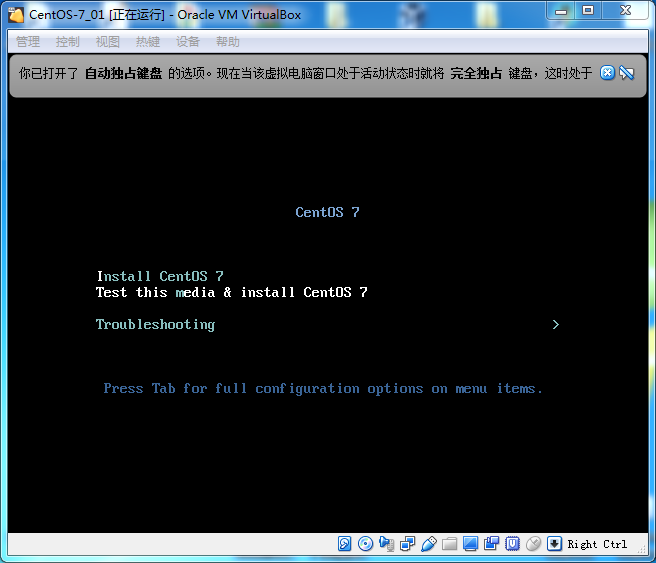Click the optical disc drive status icon

[x=365, y=544]
